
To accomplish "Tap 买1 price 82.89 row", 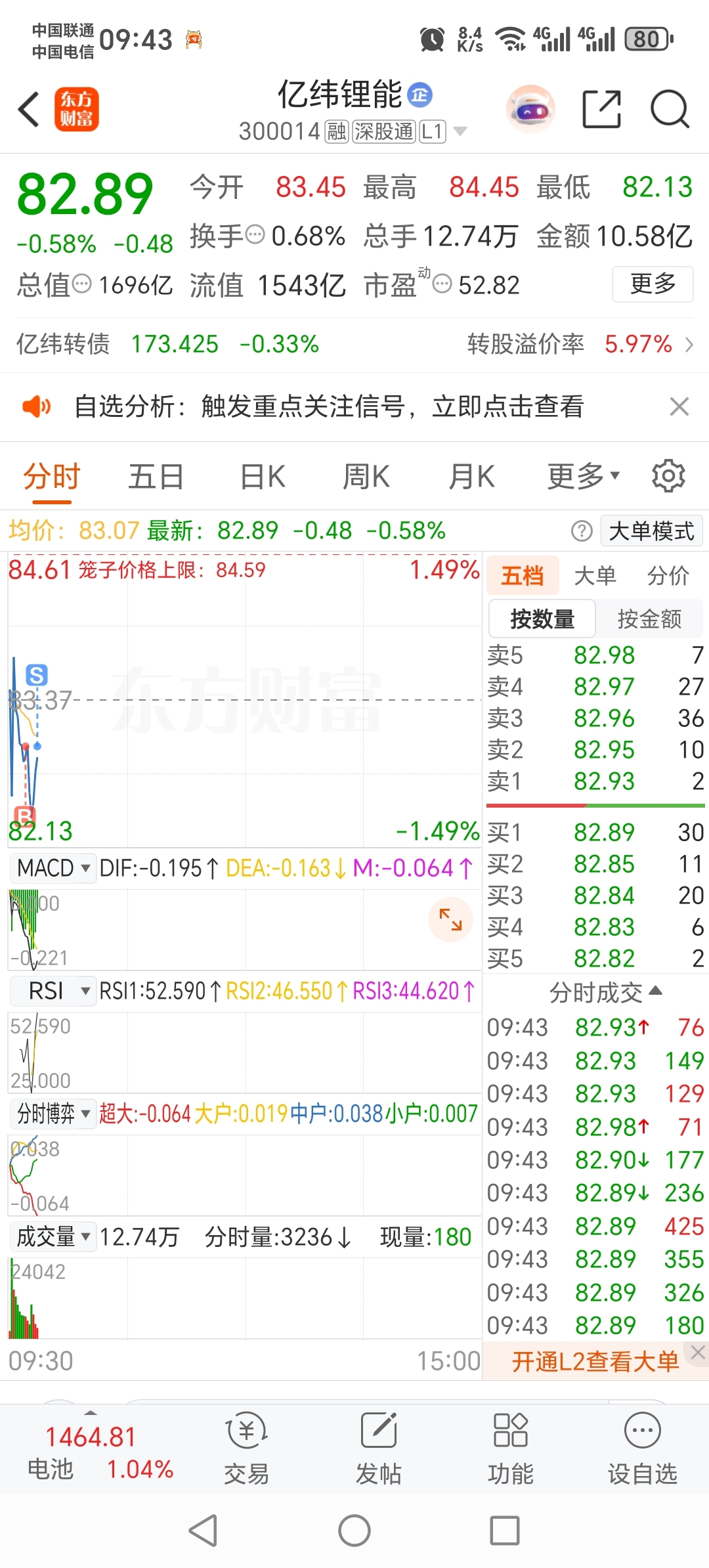I will click(x=595, y=832).
